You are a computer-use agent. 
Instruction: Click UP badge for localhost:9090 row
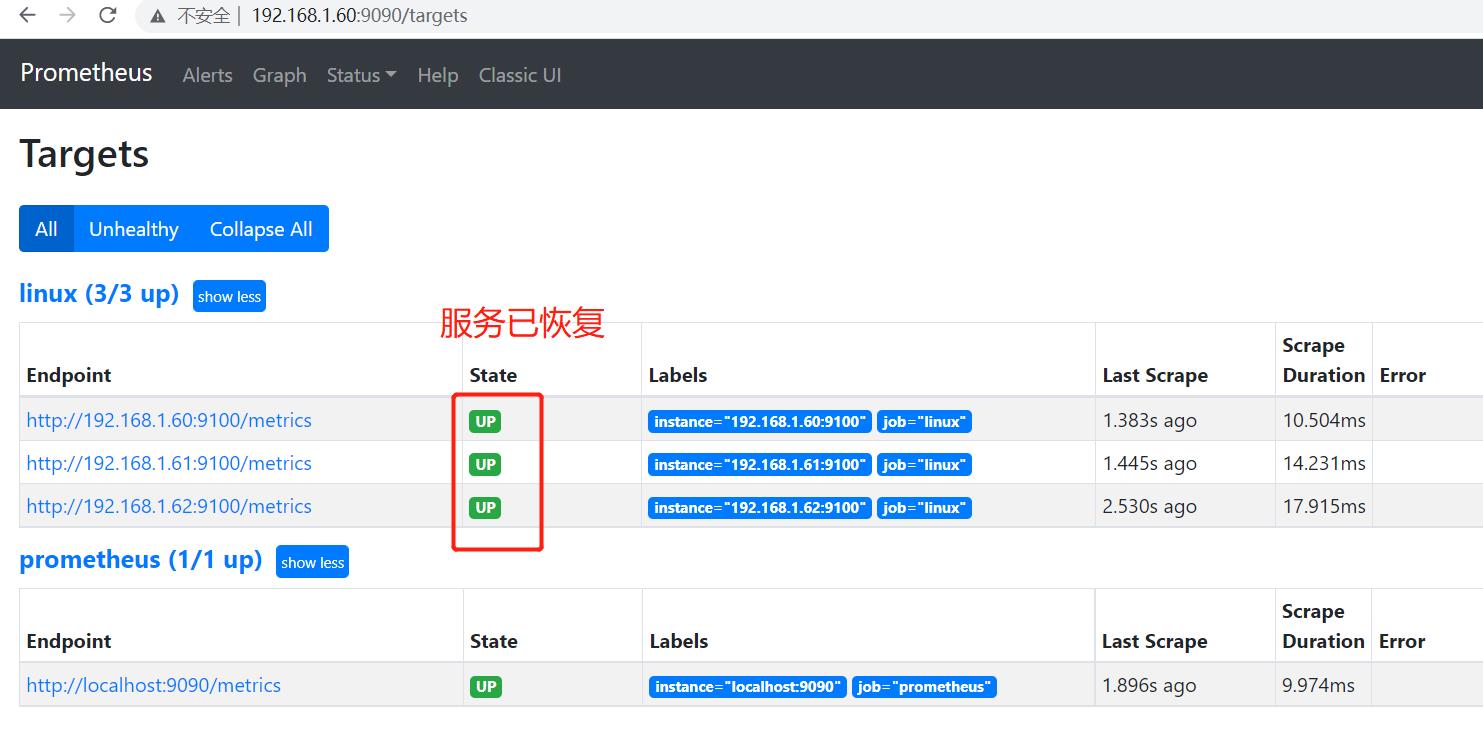485,687
